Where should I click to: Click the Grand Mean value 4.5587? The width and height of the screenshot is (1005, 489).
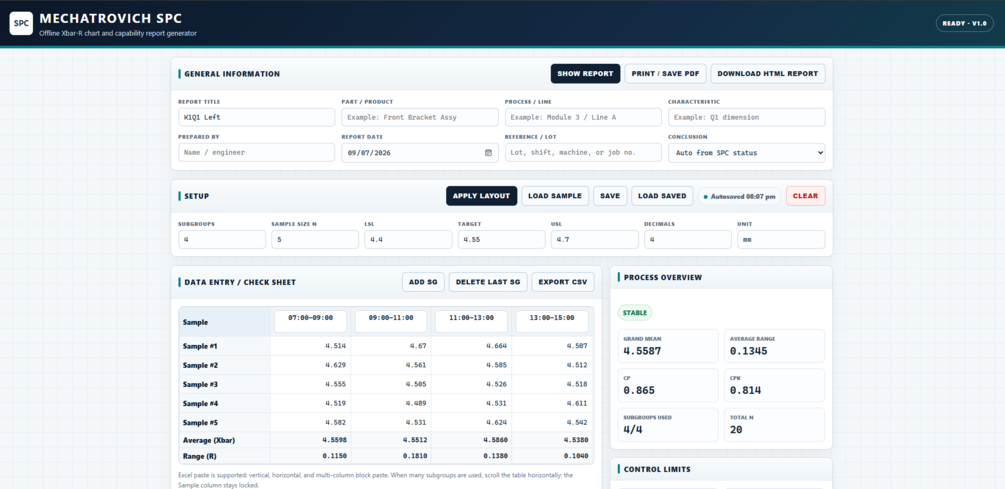click(642, 351)
